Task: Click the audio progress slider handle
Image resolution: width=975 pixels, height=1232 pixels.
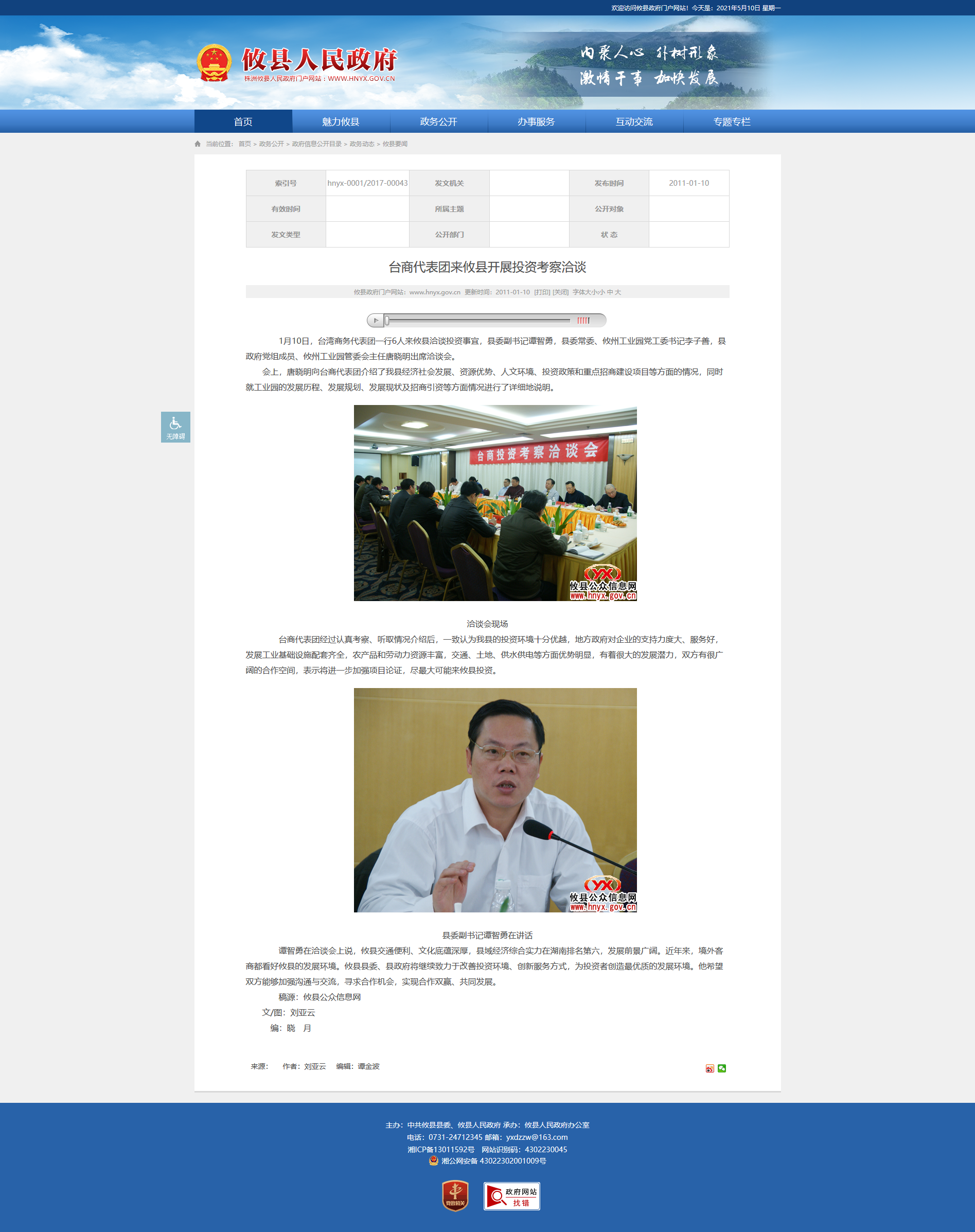Action: [x=386, y=320]
